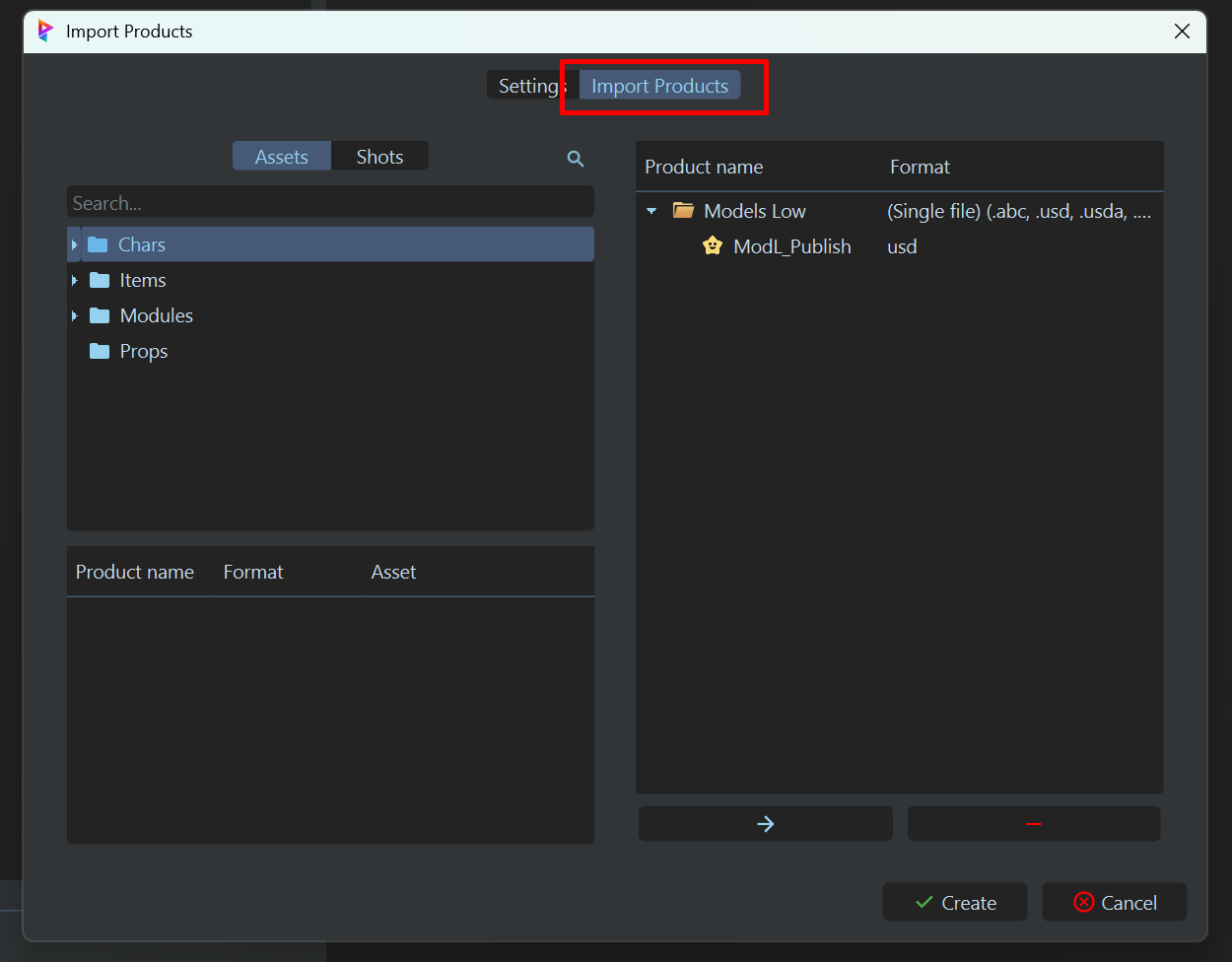
Task: Expand the Chars folder tree arrow
Action: (75, 244)
